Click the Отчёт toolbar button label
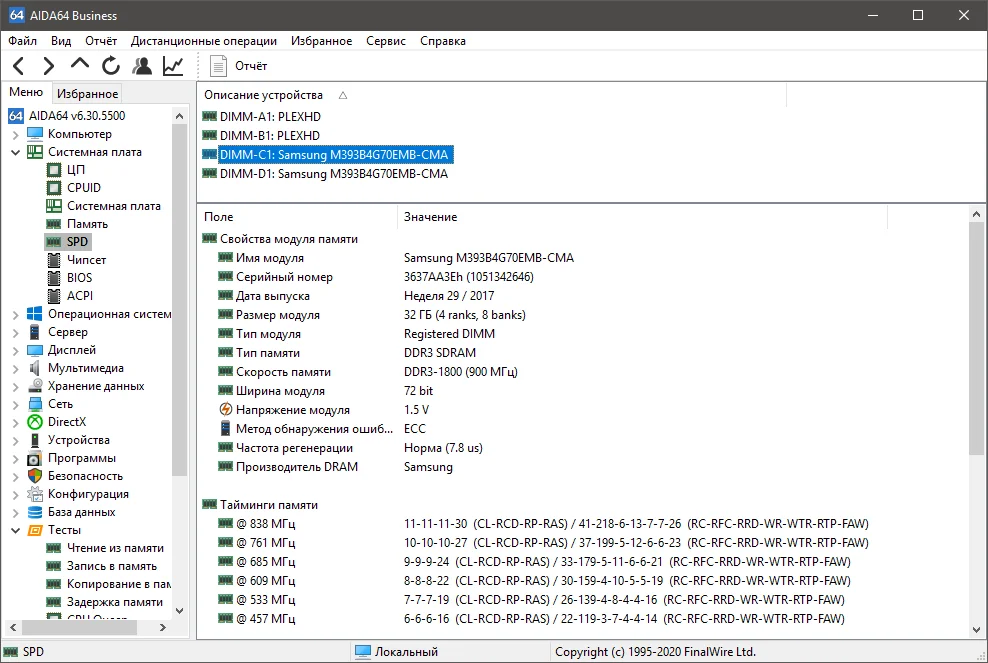 (251, 66)
